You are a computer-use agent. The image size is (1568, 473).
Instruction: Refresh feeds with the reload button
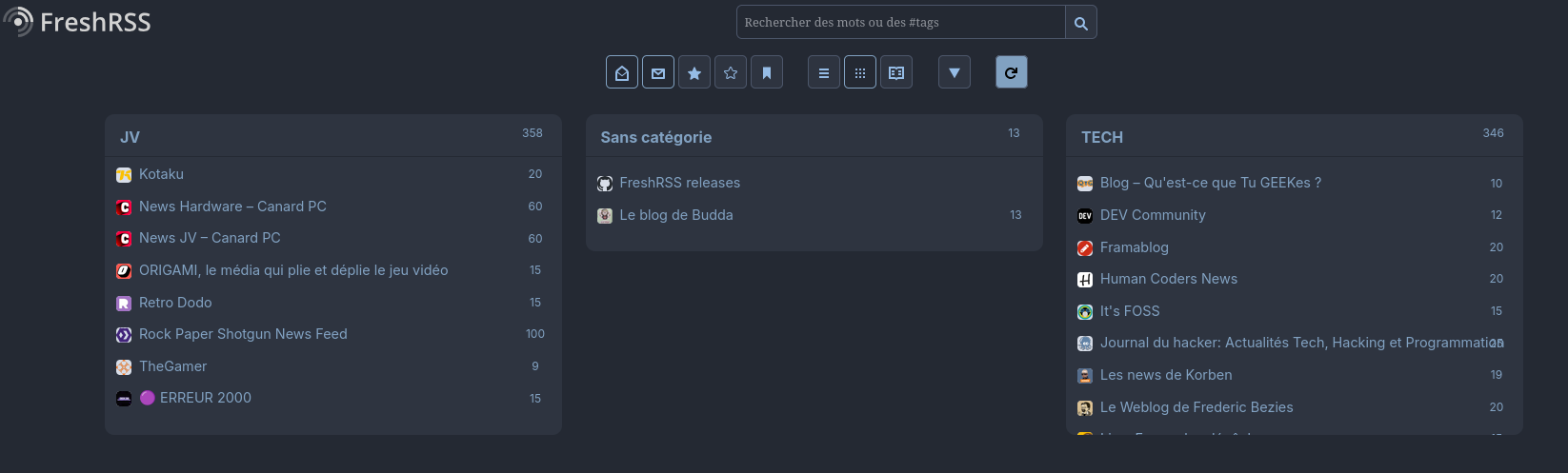pyautogui.click(x=1012, y=72)
